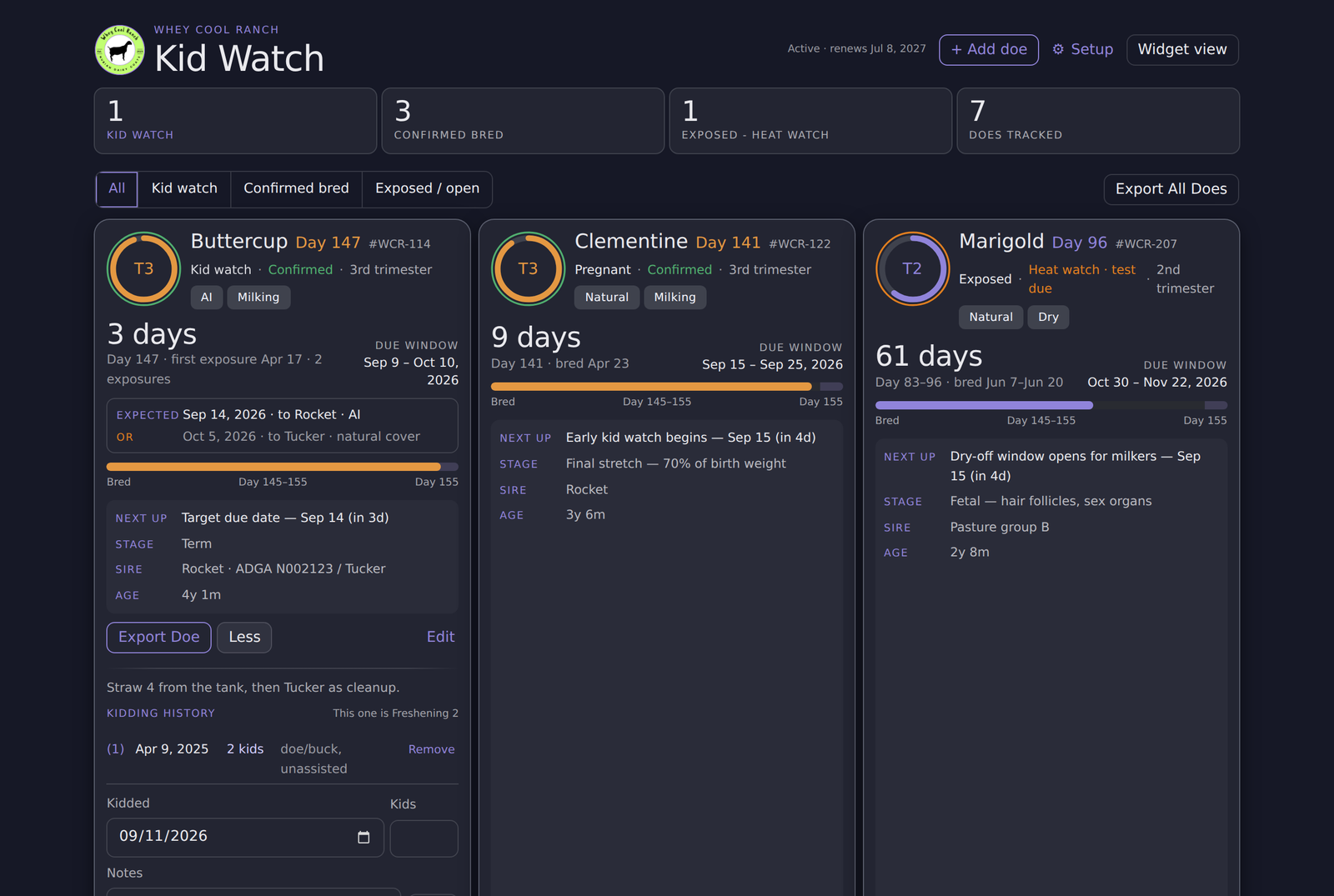1334x896 pixels.
Task: Click Clementine's gestation progress bar
Action: [x=667, y=387]
